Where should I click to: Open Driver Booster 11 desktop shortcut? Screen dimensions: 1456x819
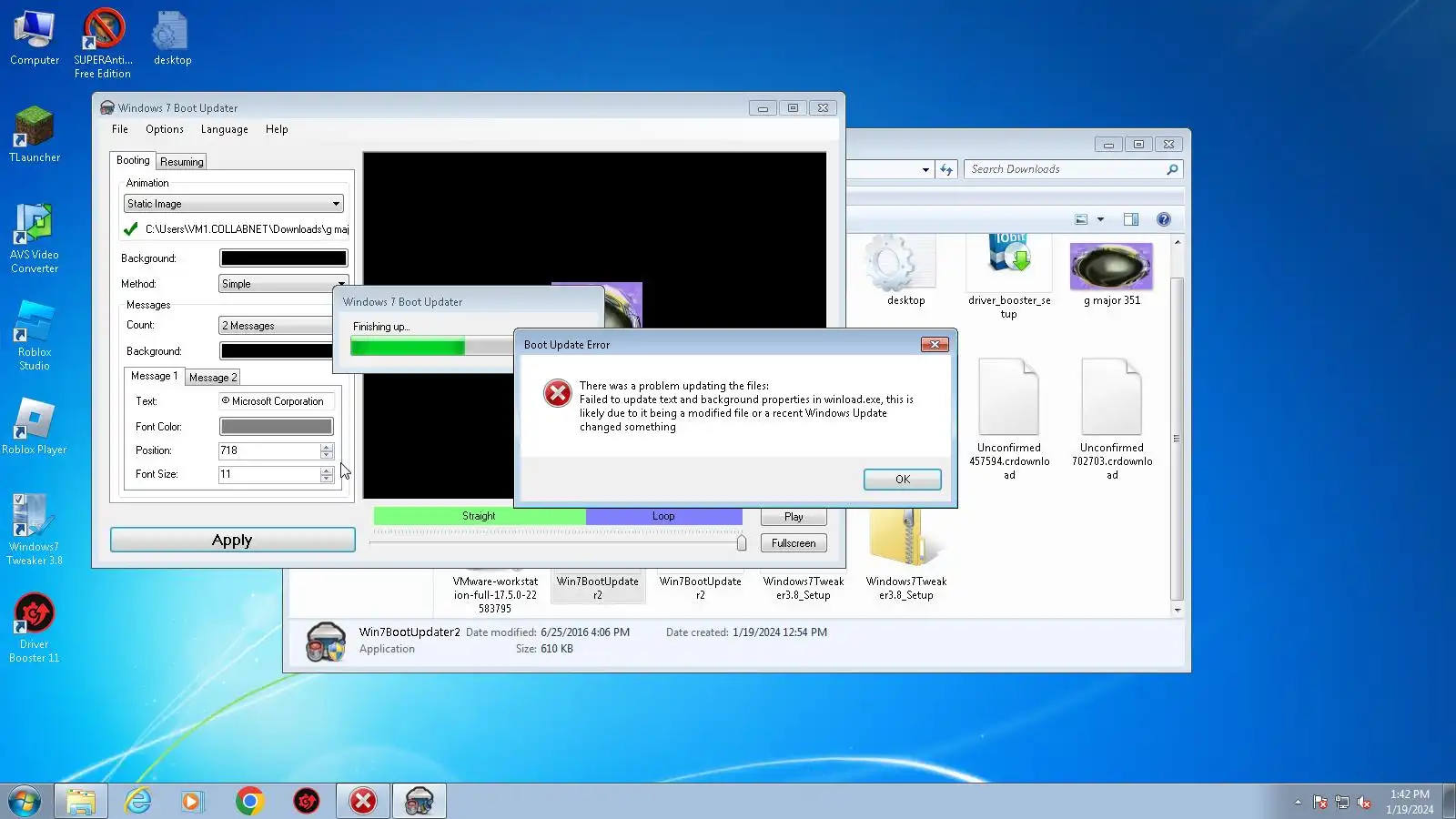point(35,628)
